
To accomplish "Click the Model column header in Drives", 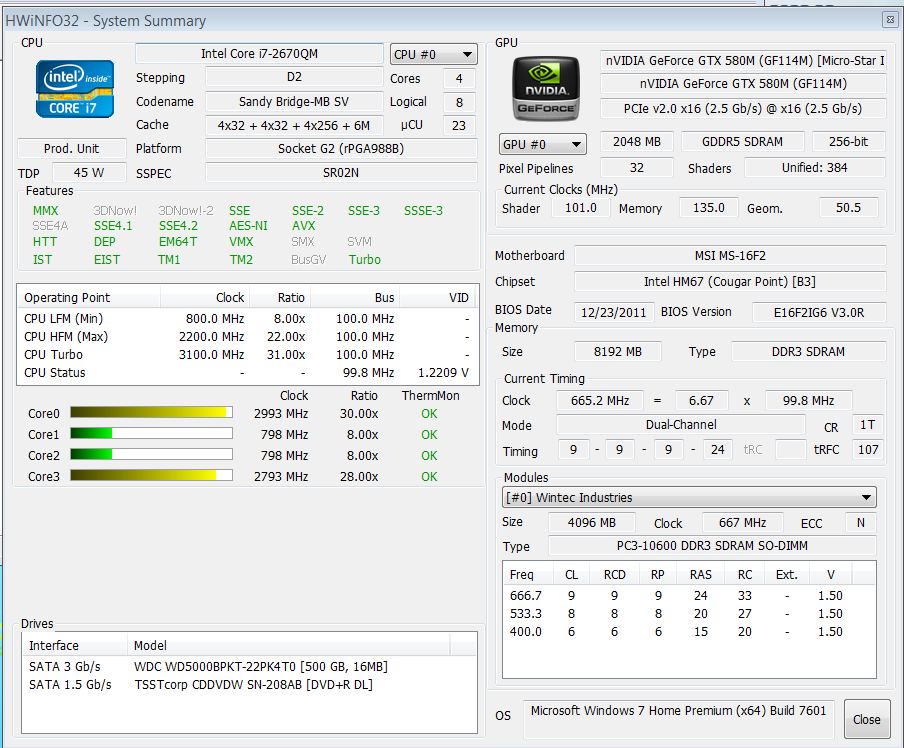I will click(x=288, y=645).
